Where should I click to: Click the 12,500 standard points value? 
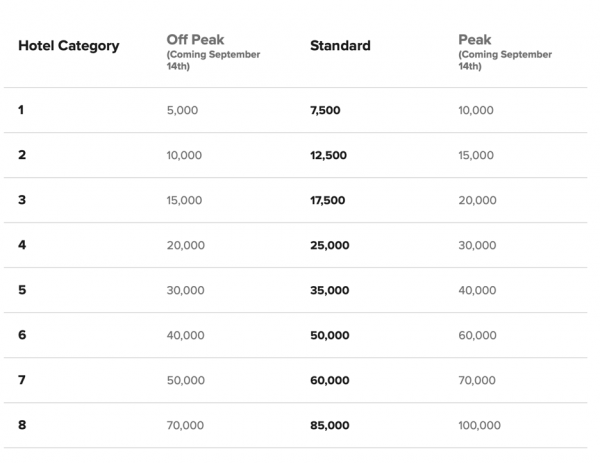[x=328, y=155]
